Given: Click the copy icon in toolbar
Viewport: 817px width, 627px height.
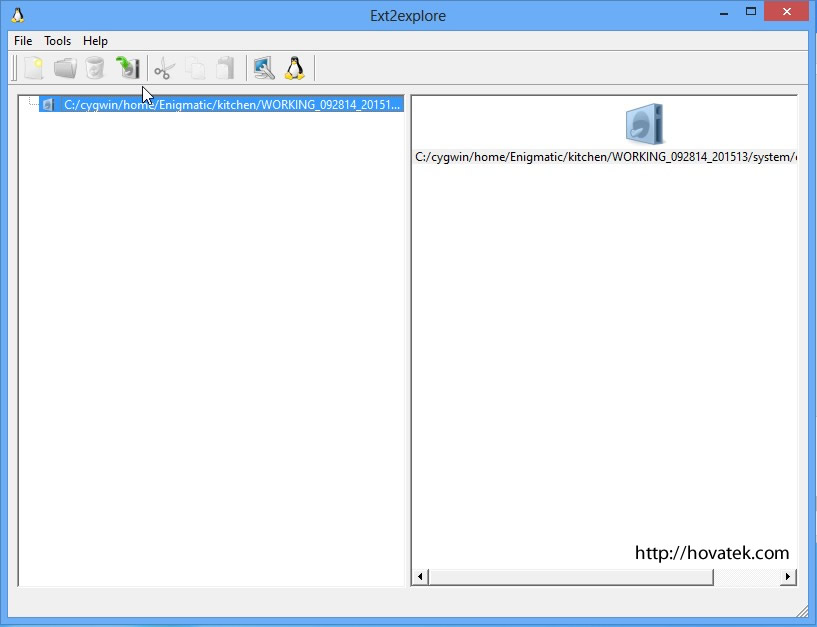Looking at the screenshot, I should (x=195, y=68).
